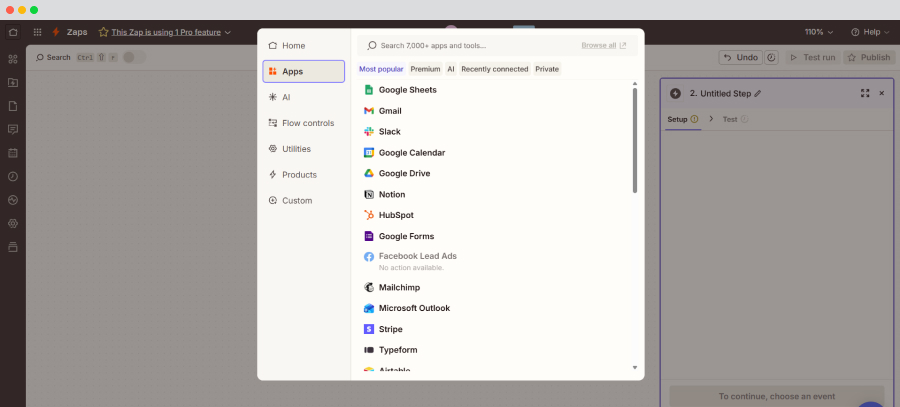Switch to Recently connected tab
900x407 pixels.
pyautogui.click(x=495, y=69)
